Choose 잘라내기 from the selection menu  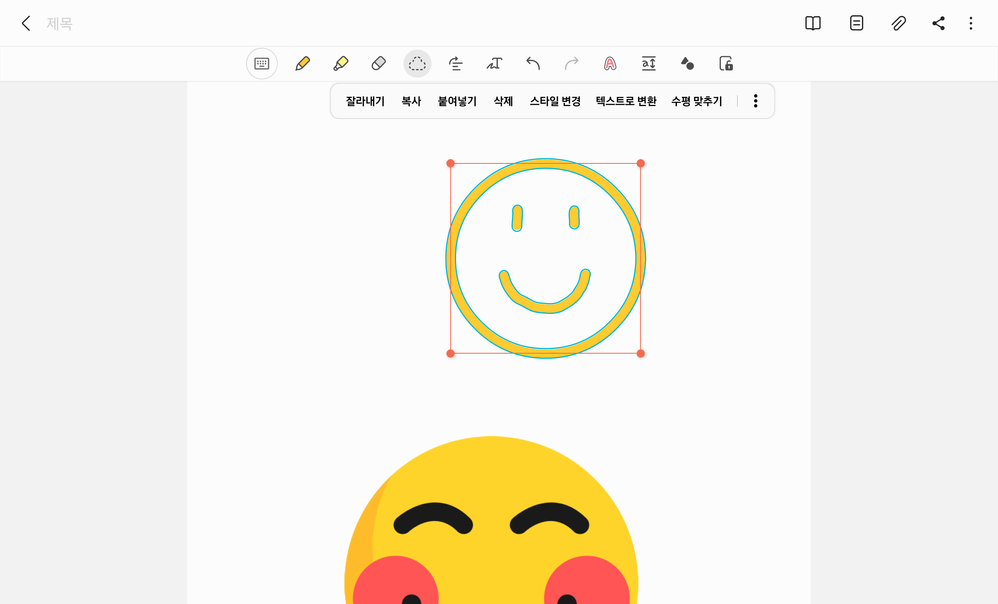[365, 101]
